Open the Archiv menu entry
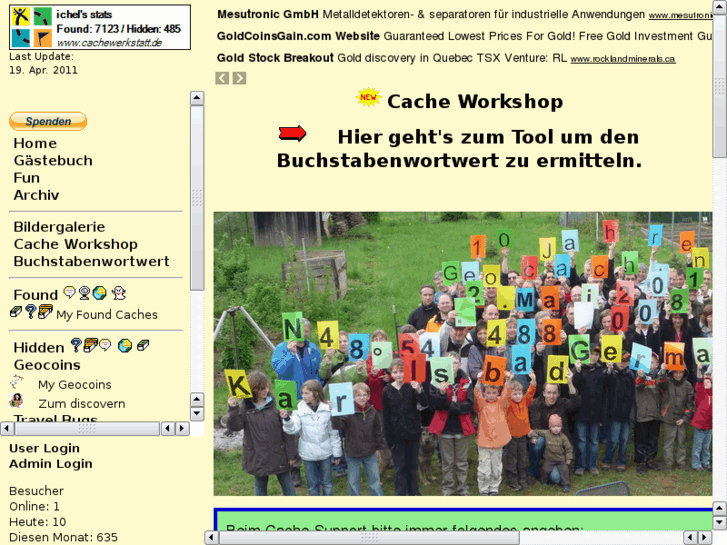This screenshot has width=727, height=545. [36, 195]
